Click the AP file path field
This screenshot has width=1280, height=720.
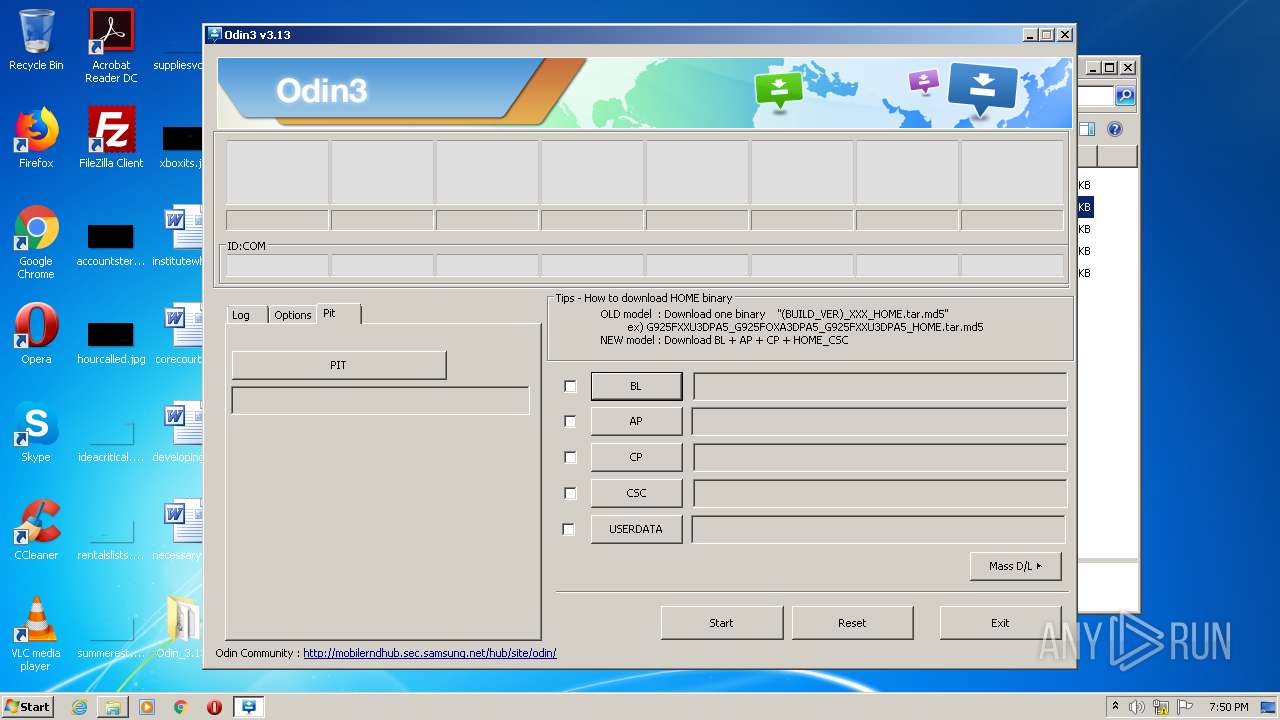(880, 421)
